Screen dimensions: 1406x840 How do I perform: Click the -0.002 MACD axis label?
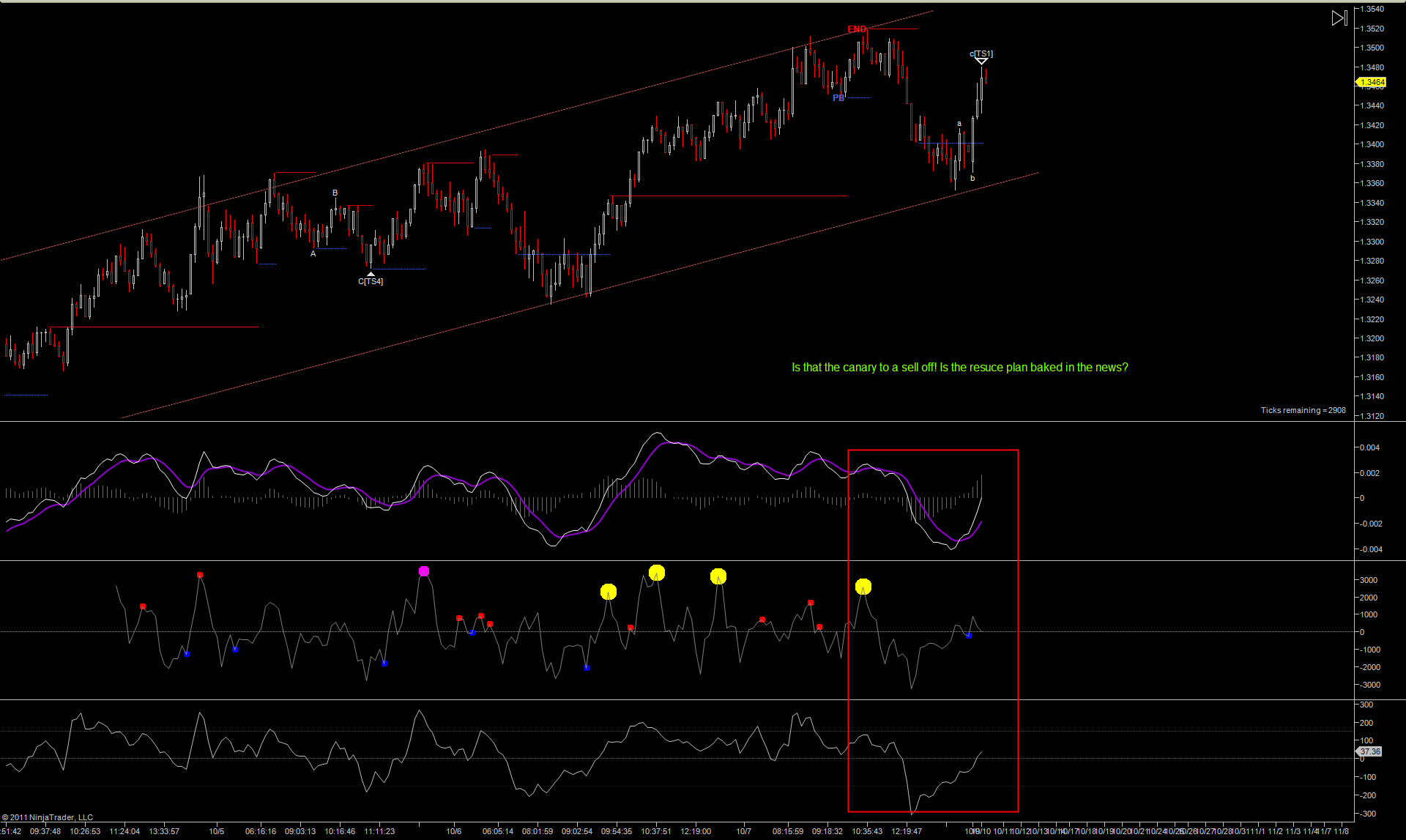[x=1371, y=524]
